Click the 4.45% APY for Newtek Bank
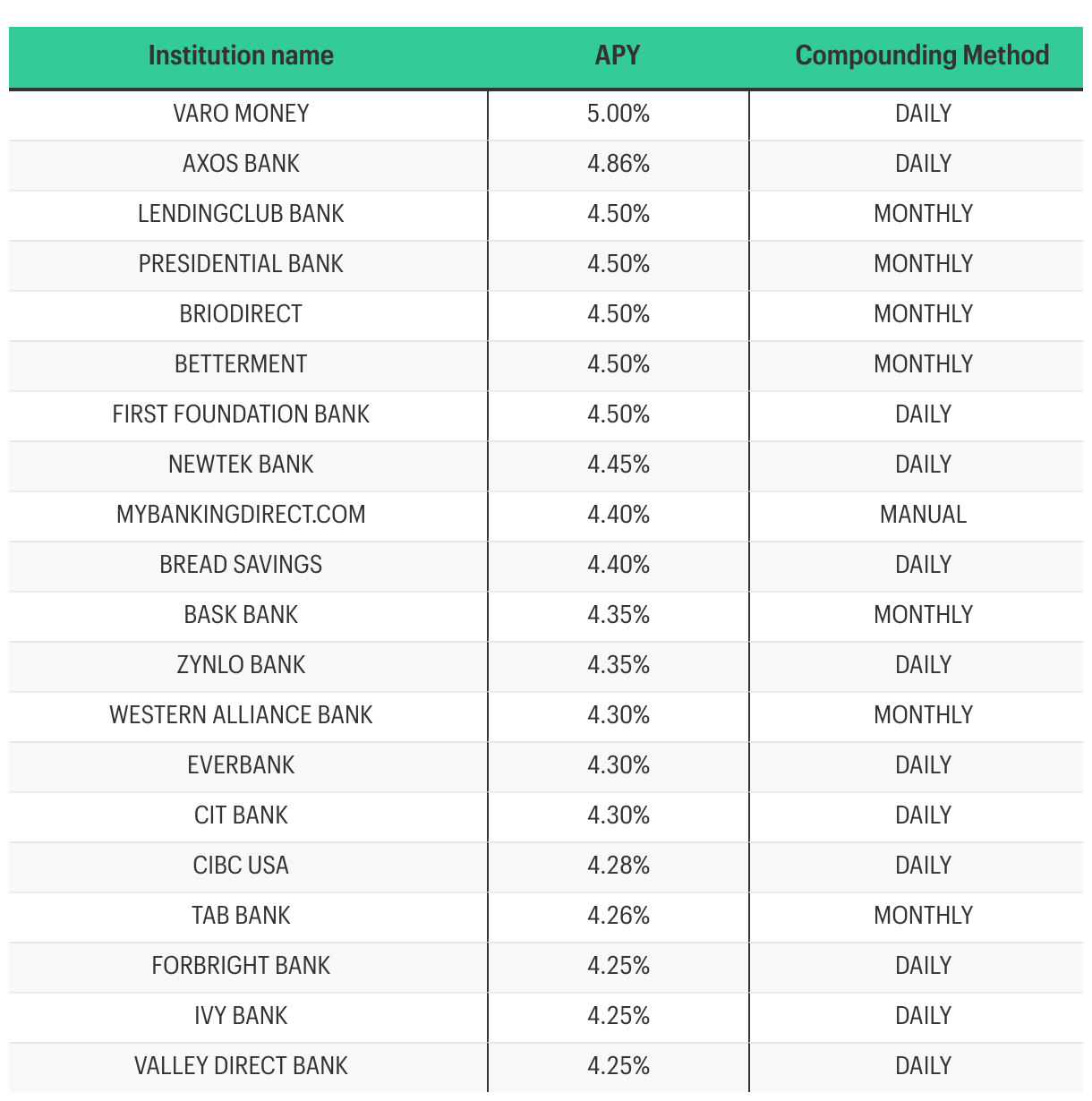This screenshot has height=1101, width=1092. tap(619, 465)
